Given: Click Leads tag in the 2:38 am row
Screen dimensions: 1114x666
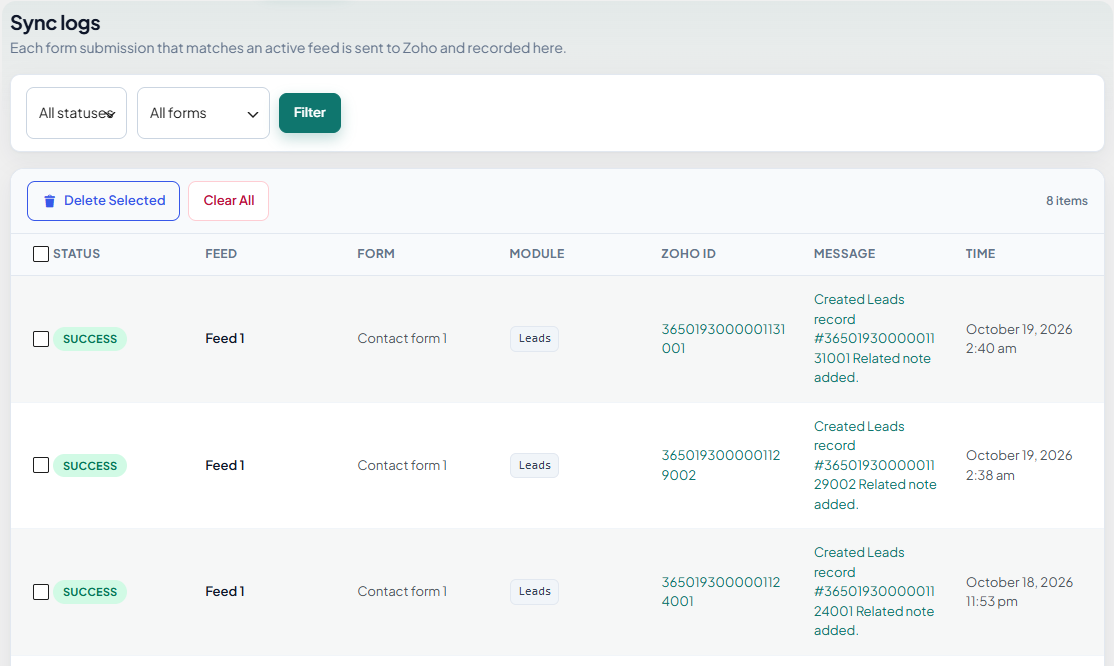Looking at the screenshot, I should [534, 466].
